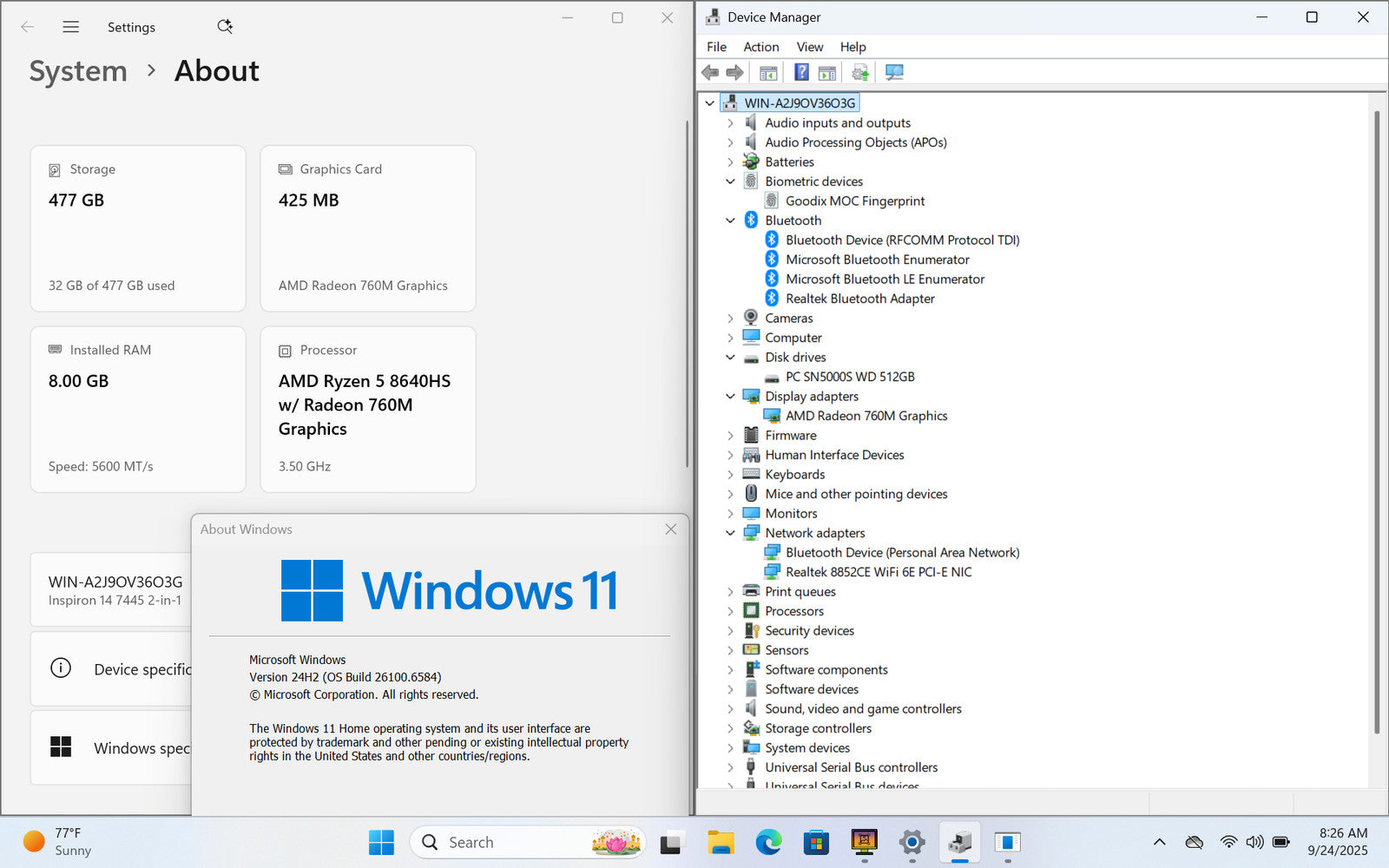1389x868 pixels.
Task: Select the AMD Radeon 760M Graphics device
Action: point(866,416)
